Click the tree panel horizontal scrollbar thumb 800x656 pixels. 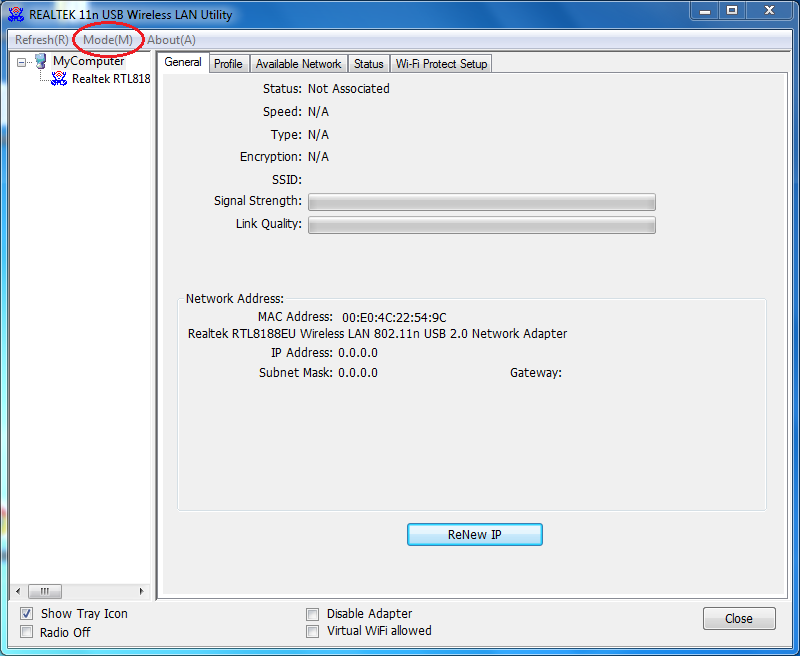(45, 591)
